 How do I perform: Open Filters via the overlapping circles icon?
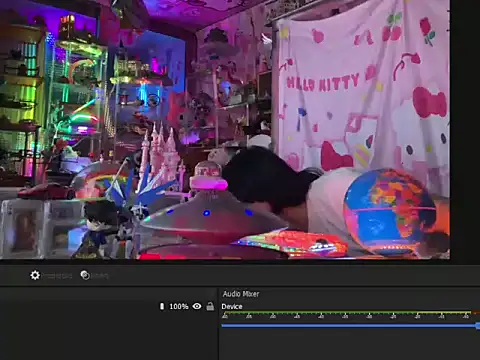(x=85, y=275)
